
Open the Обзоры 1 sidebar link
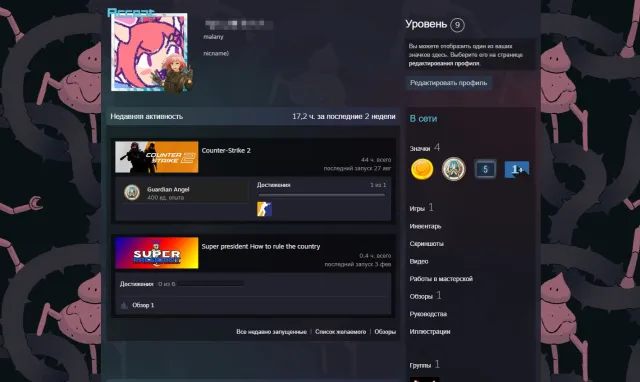(x=425, y=295)
